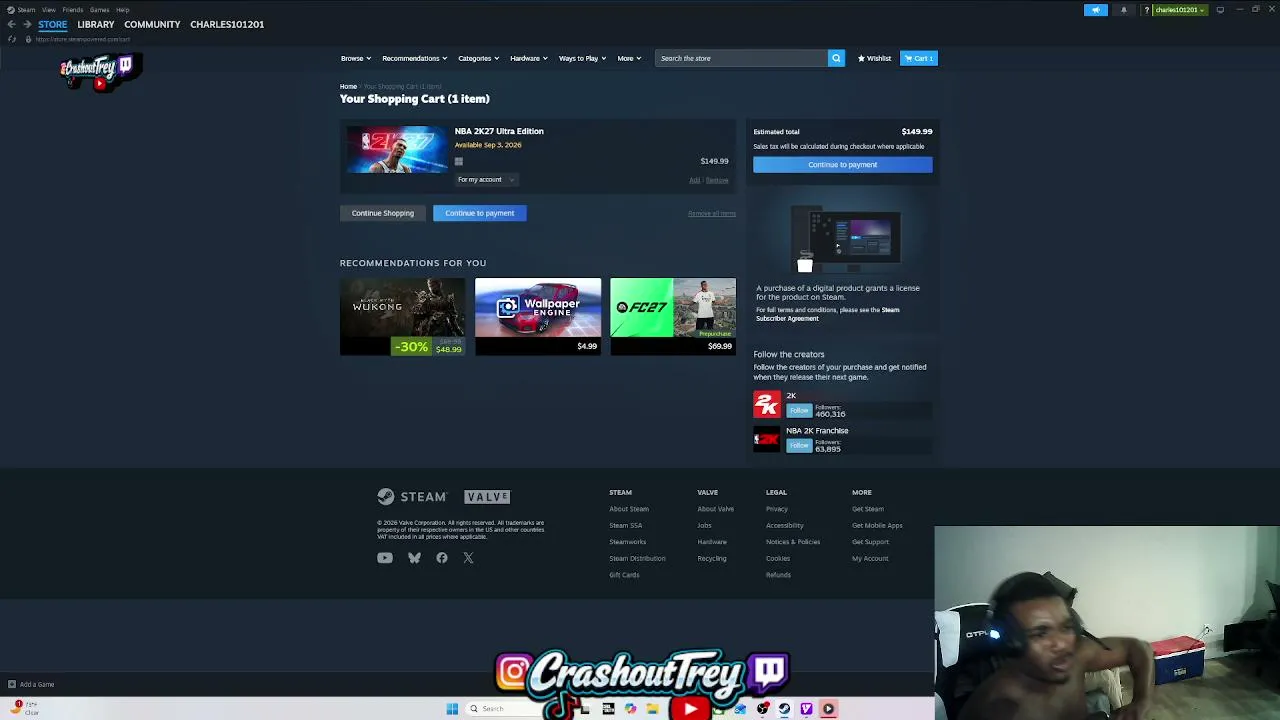Open the Wishlist star link

[874, 58]
